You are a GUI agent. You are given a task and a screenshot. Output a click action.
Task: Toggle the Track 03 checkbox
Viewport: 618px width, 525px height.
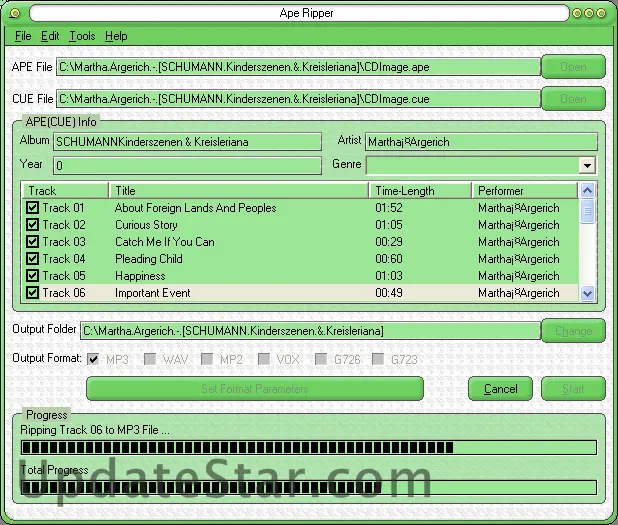(32, 242)
